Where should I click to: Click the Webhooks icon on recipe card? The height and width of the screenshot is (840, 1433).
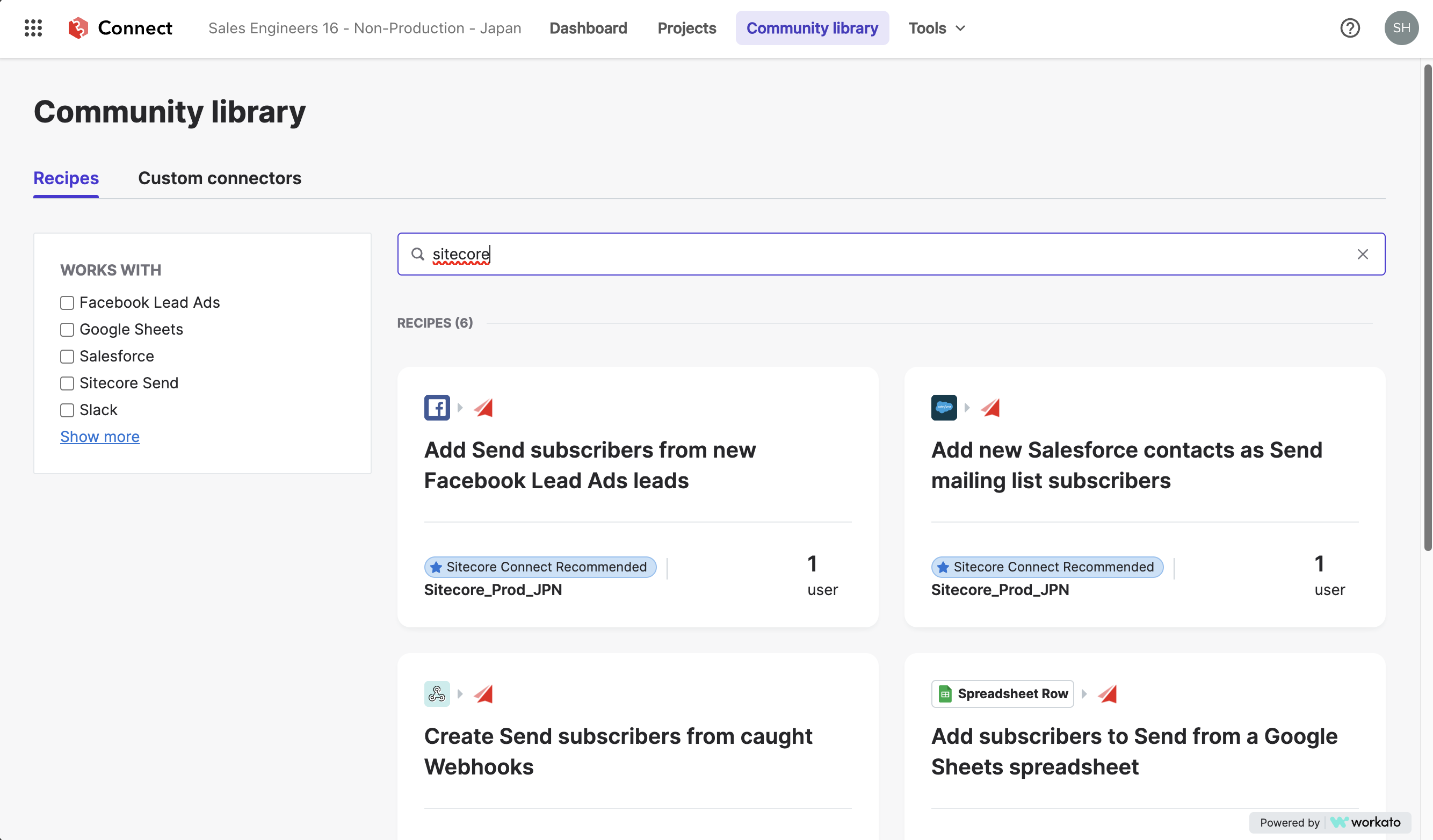(437, 694)
